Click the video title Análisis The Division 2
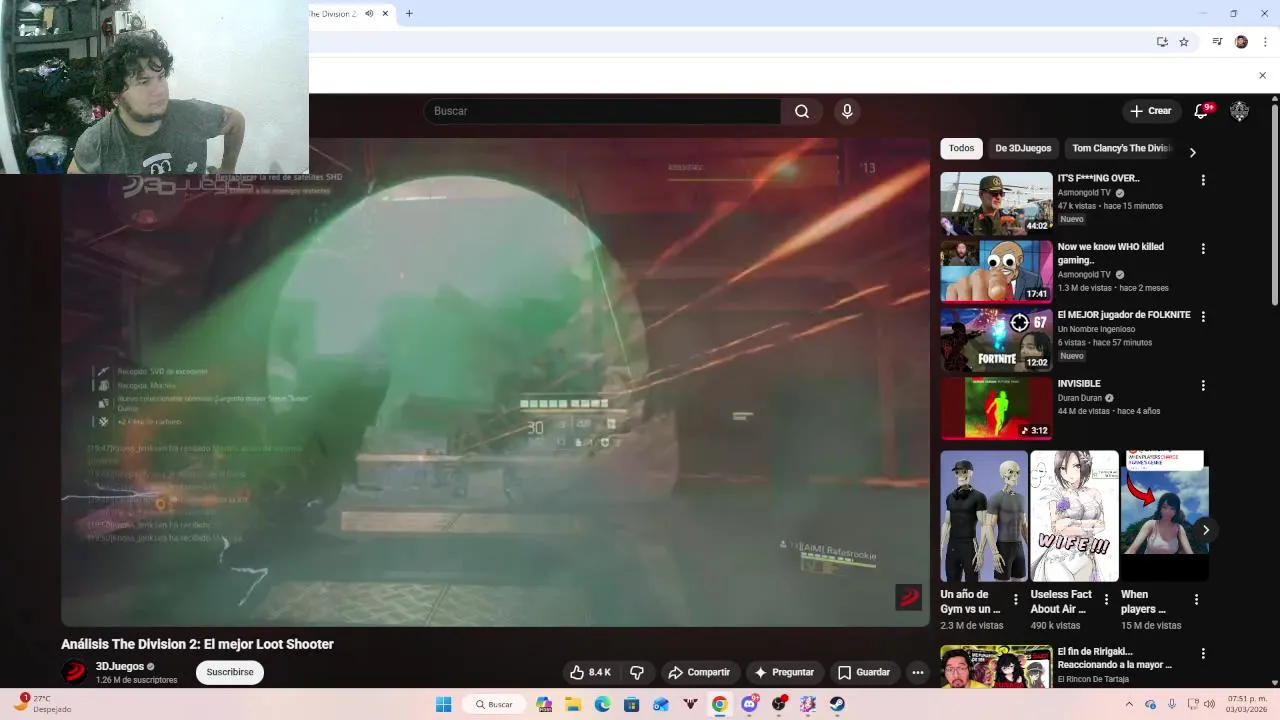The height and width of the screenshot is (720, 1280). click(197, 644)
